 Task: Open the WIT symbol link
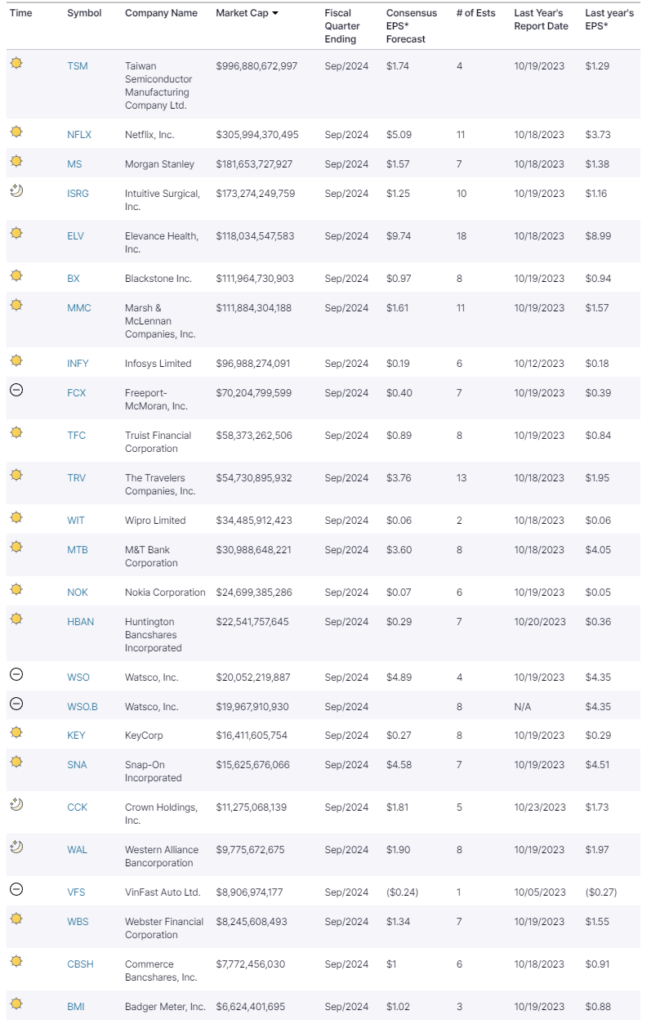(x=76, y=520)
